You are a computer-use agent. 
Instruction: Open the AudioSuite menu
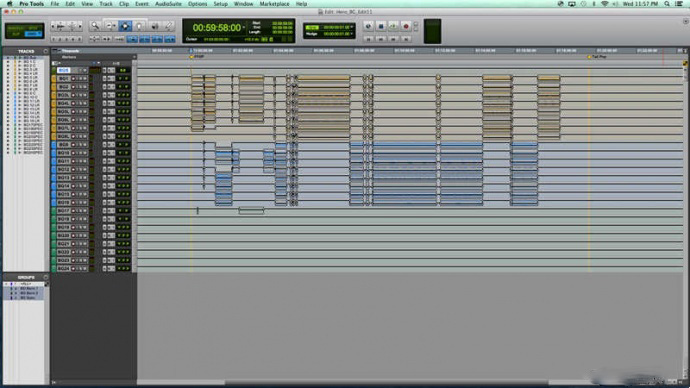[x=168, y=4]
